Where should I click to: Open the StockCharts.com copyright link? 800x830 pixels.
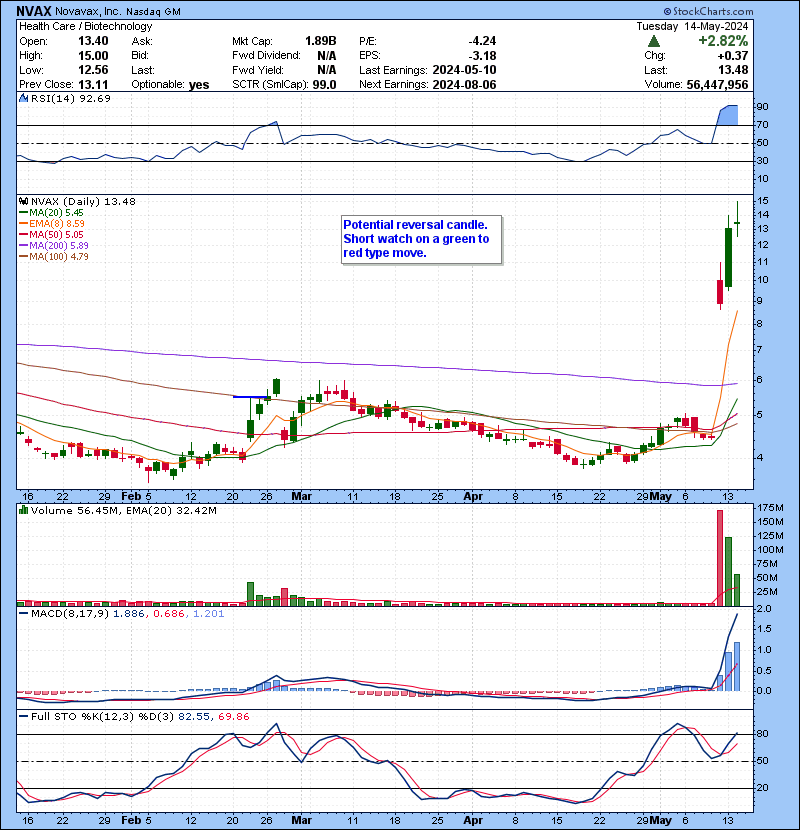[x=743, y=10]
